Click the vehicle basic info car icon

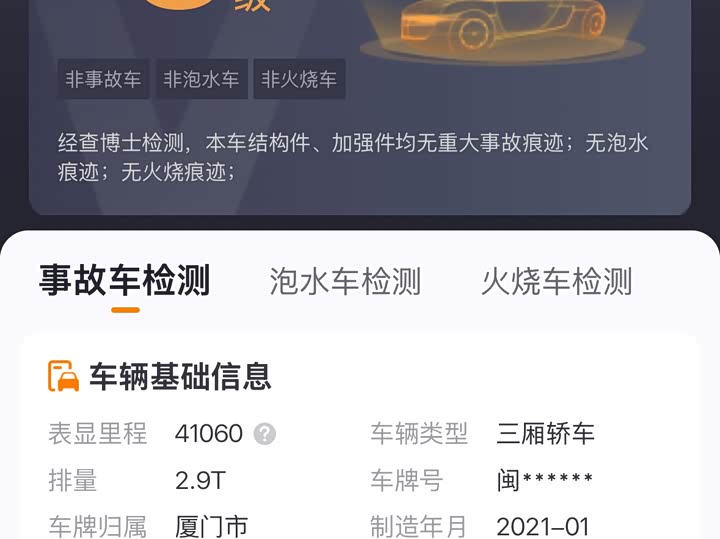(63, 376)
